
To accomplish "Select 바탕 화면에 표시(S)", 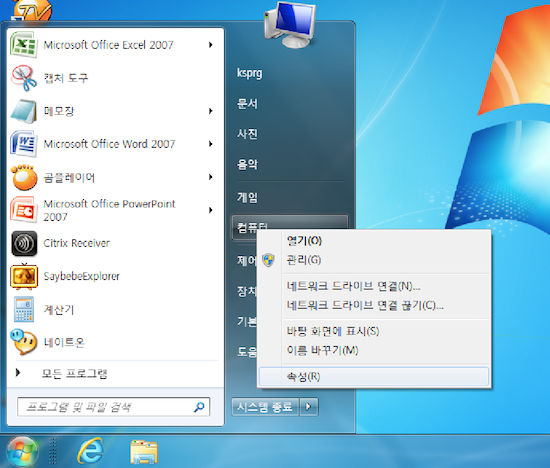I will click(x=374, y=331).
